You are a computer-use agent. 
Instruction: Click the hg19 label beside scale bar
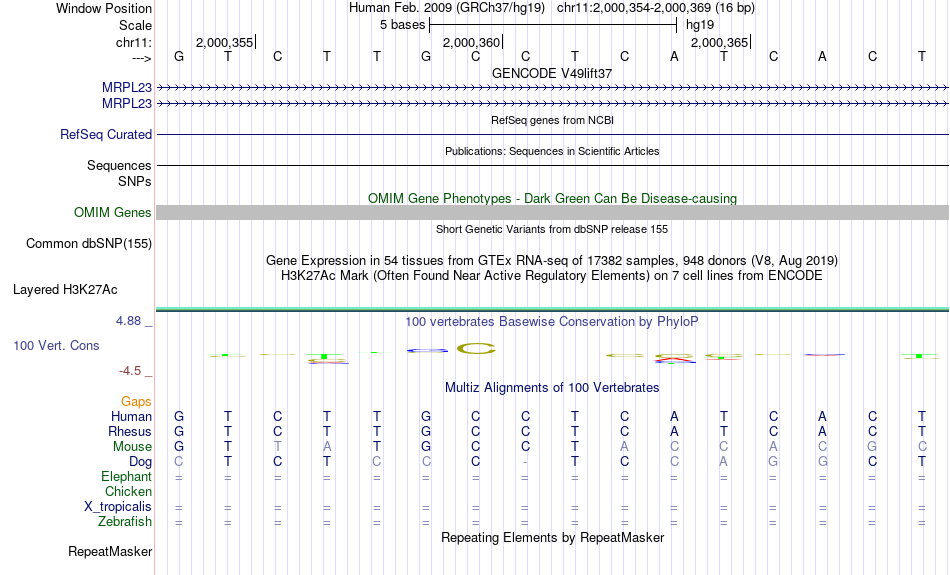point(700,25)
